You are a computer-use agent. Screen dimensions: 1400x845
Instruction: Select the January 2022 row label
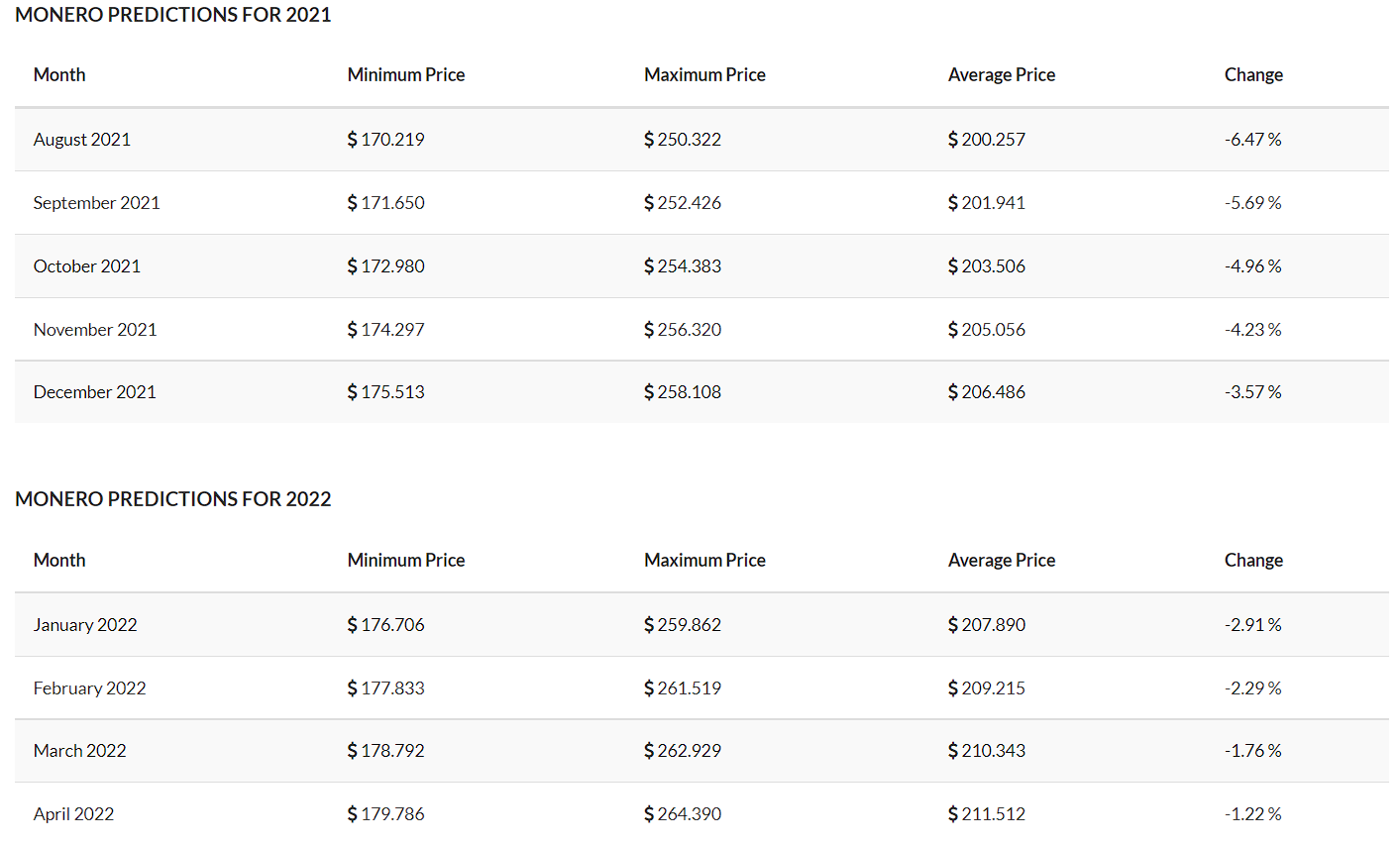[85, 625]
